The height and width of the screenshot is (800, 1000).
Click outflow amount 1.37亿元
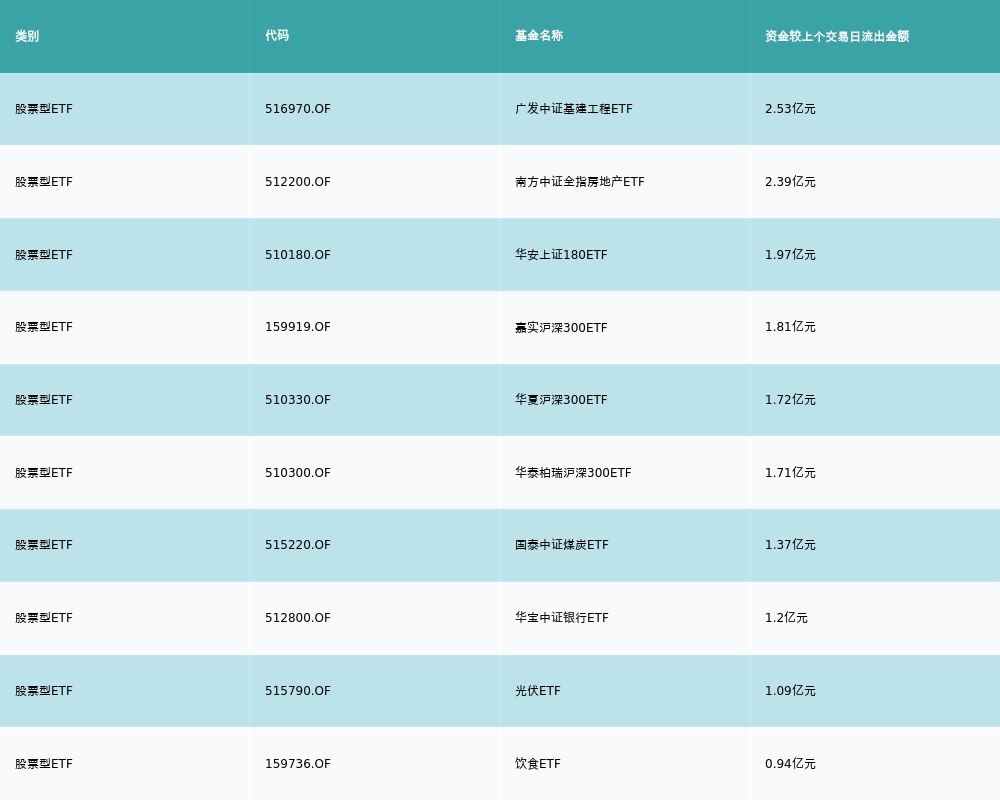click(x=790, y=545)
